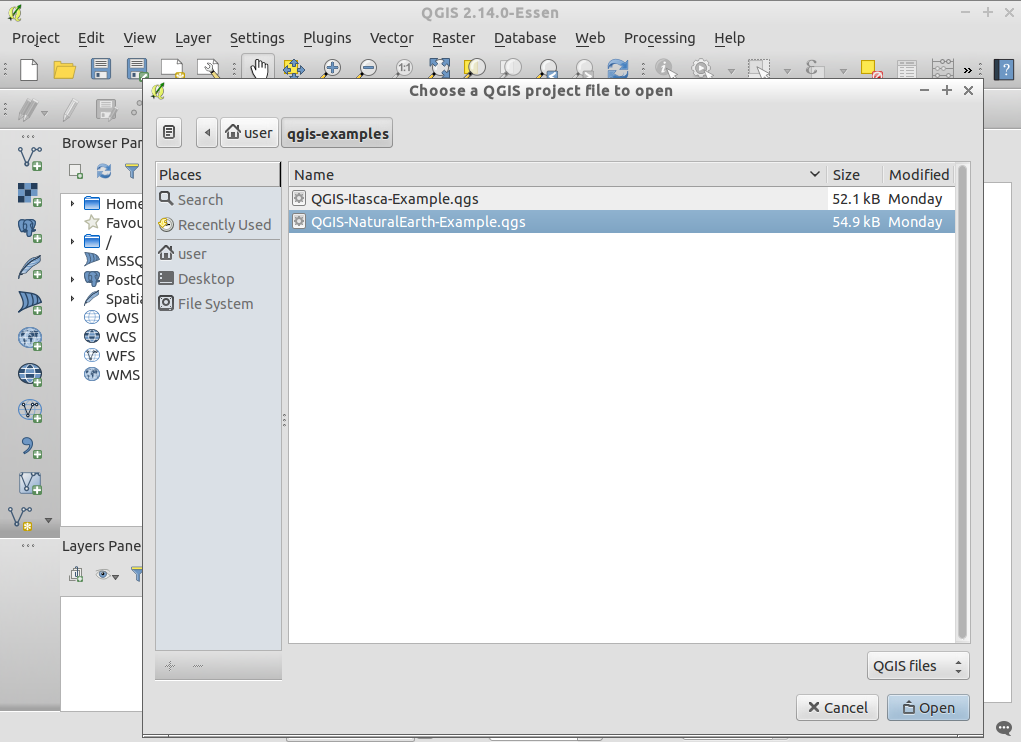Deselect features from all layers
The image size is (1021, 742).
click(871, 68)
